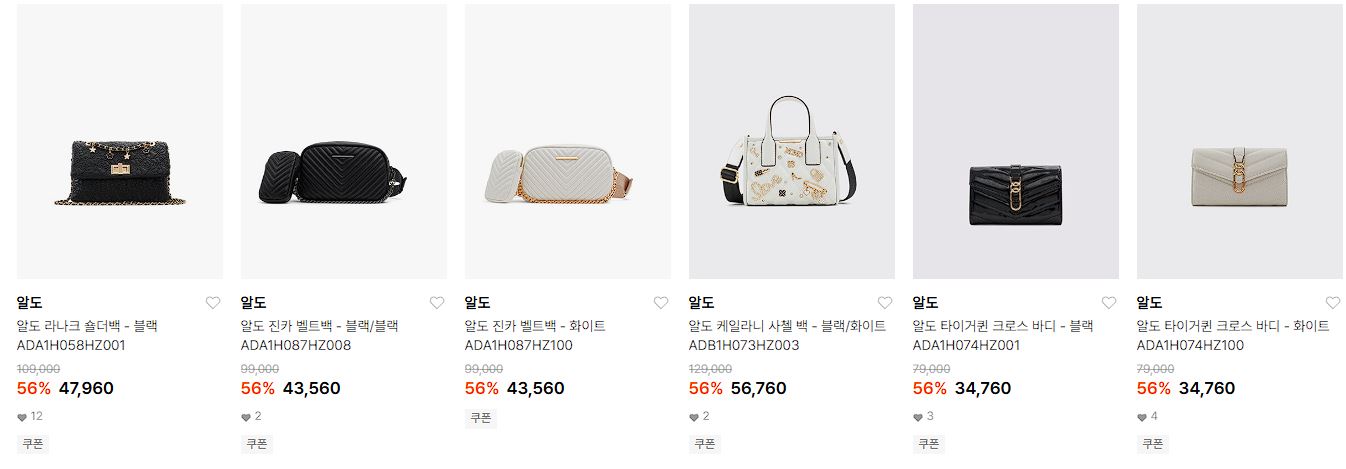Click likes count icon showing 4
Image resolution: width=1346 pixels, height=469 pixels.
(x=1142, y=417)
